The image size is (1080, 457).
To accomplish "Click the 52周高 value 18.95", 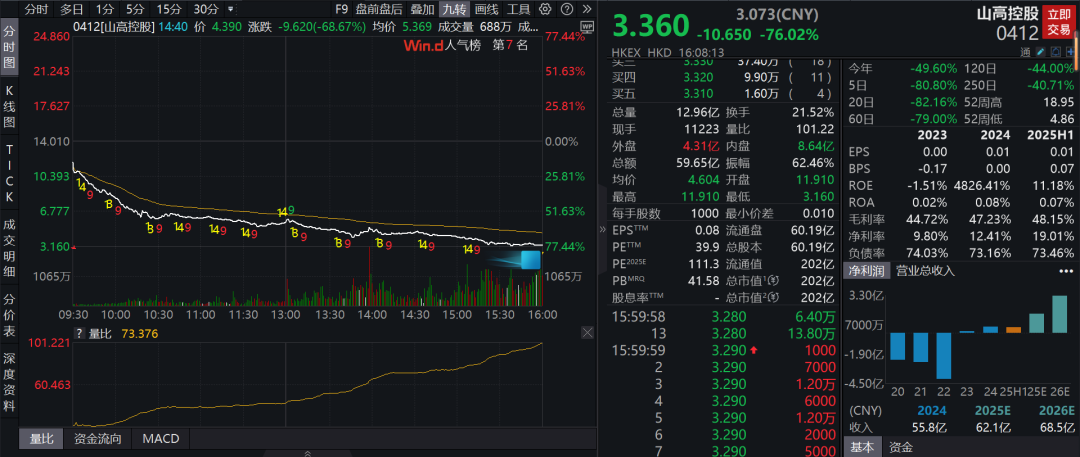I will coord(1059,102).
